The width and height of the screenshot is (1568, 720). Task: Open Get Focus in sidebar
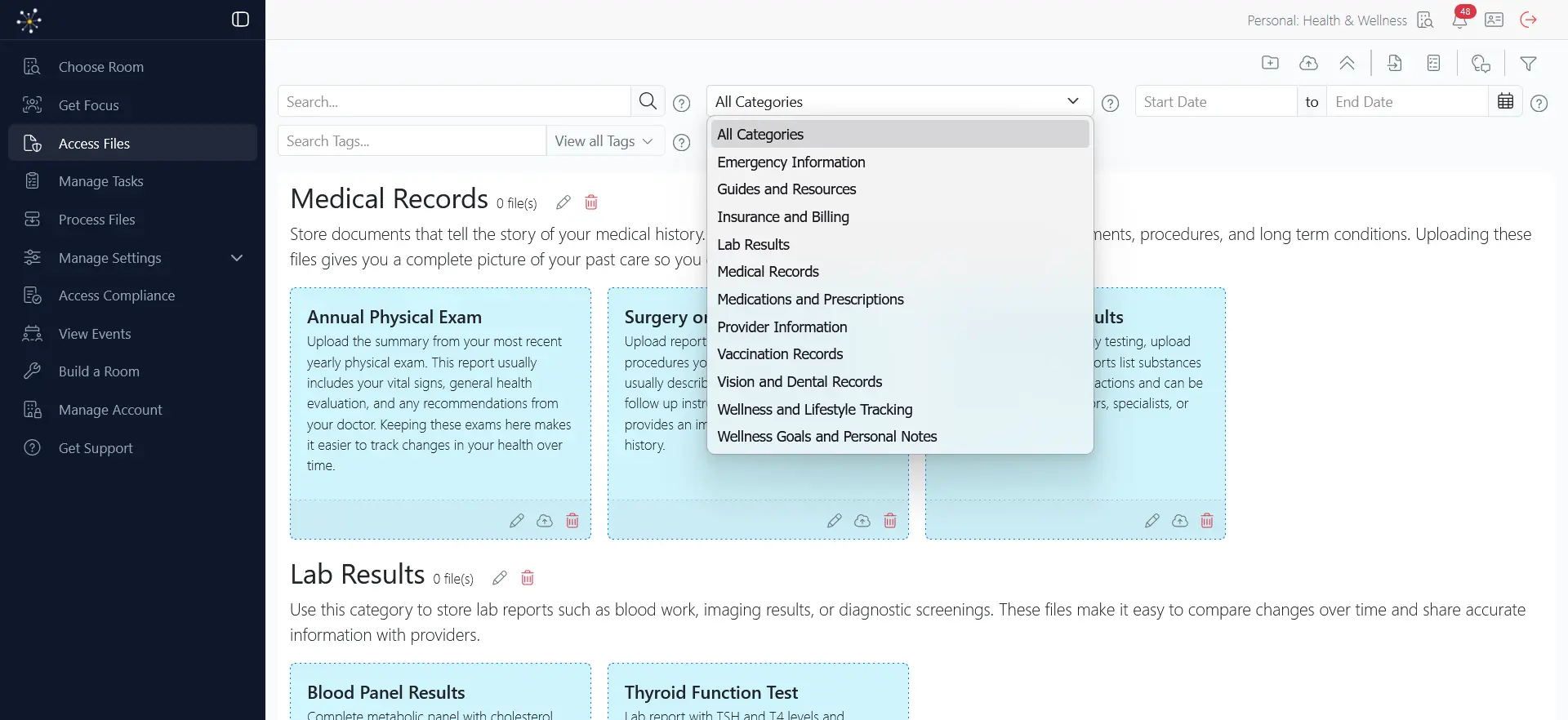point(132,105)
